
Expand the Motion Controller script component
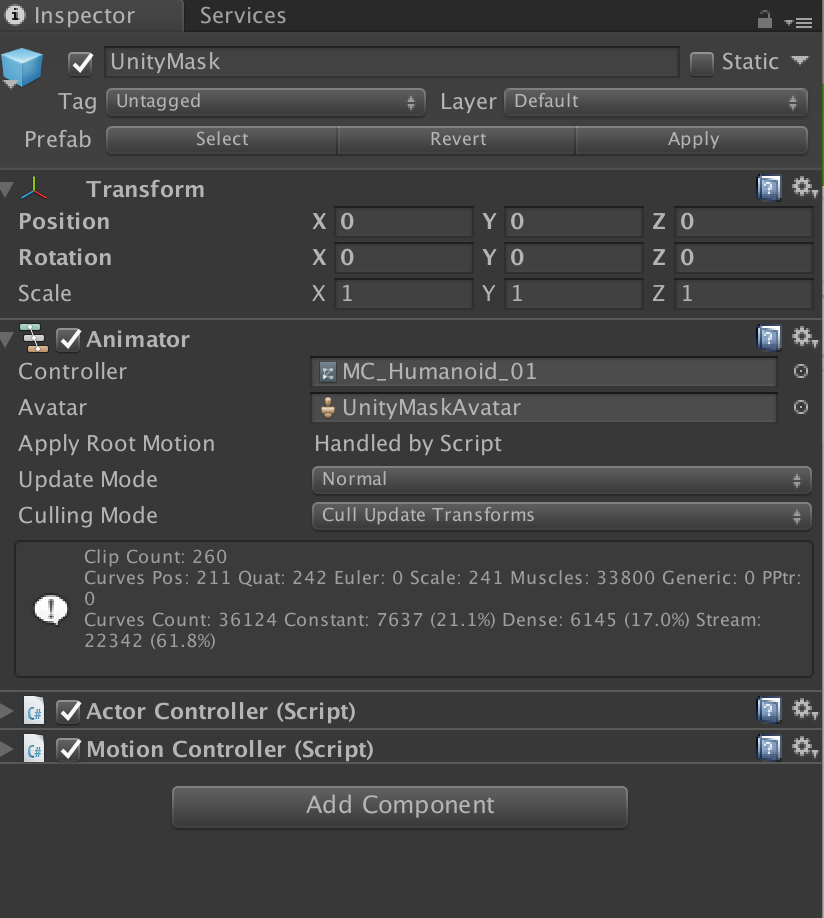(8, 749)
